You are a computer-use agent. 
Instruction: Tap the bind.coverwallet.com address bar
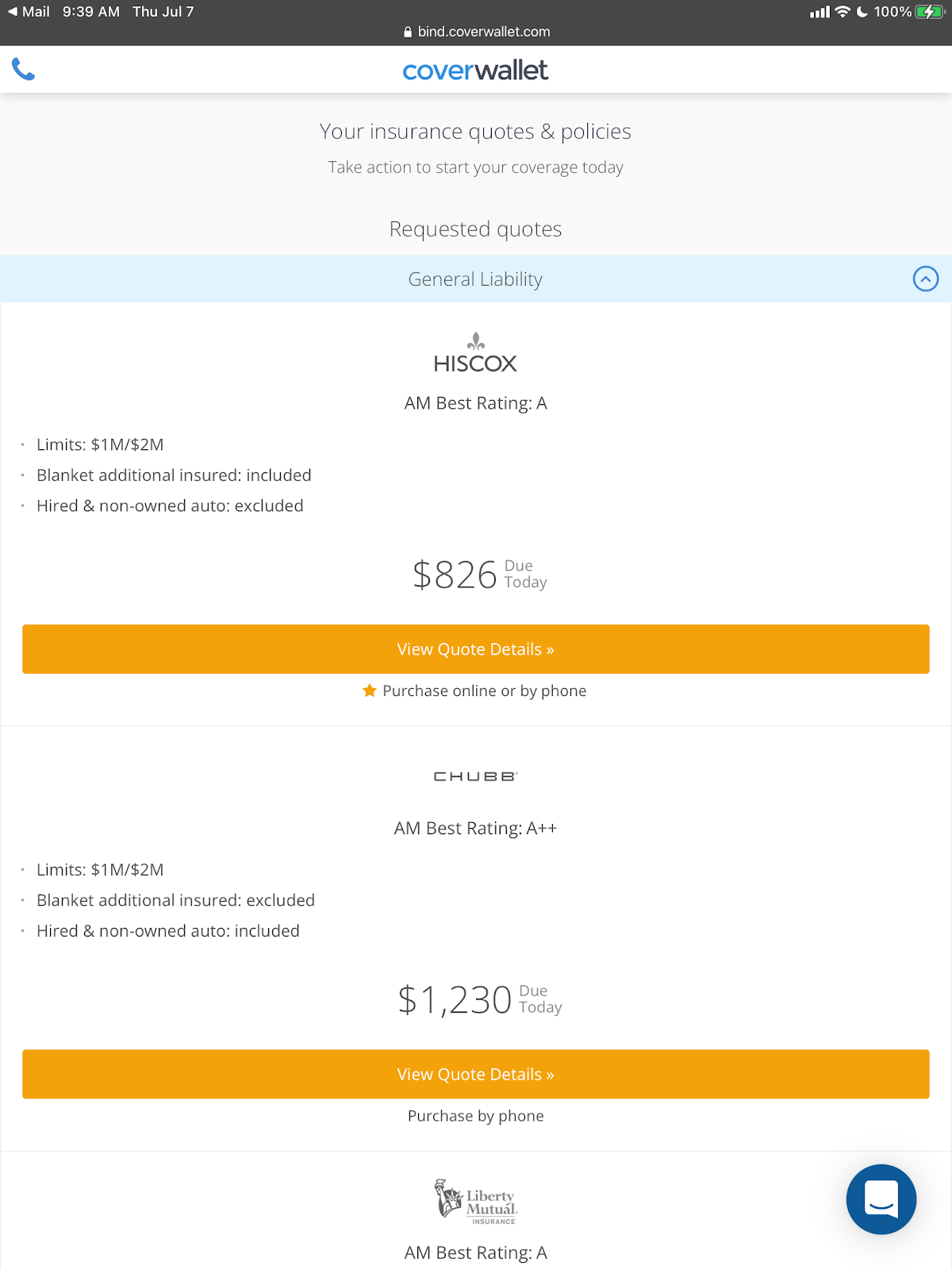pos(476,32)
